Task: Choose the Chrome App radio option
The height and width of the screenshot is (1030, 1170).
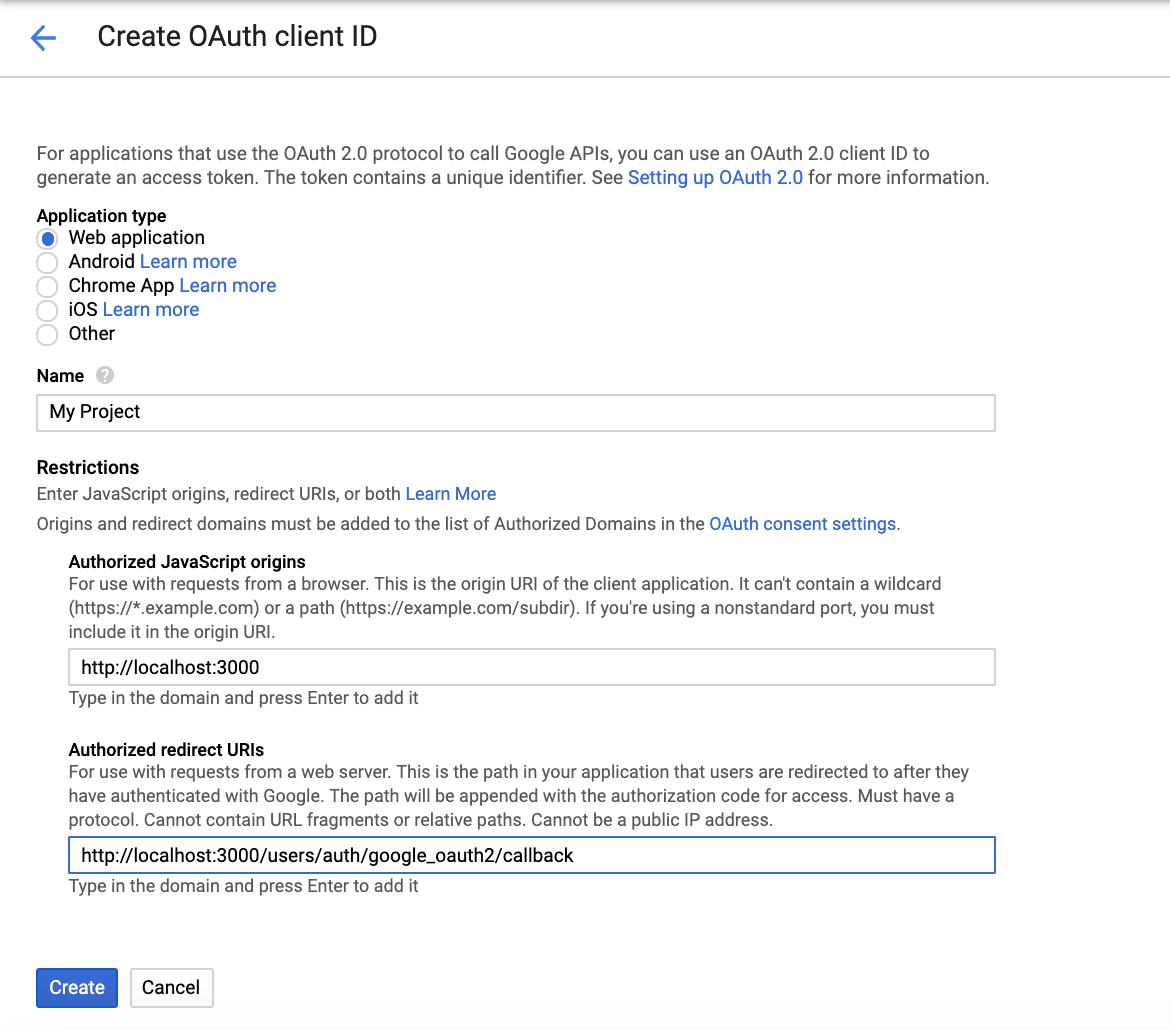Action: [47, 287]
